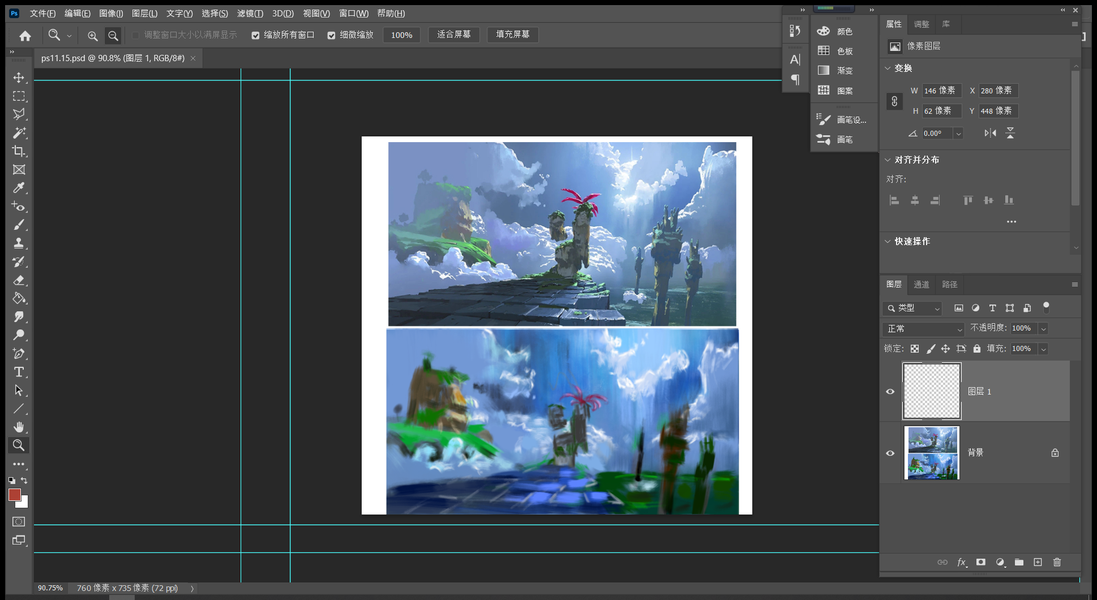1097x600 pixels.
Task: Select the Smudge tool
Action: tap(19, 317)
